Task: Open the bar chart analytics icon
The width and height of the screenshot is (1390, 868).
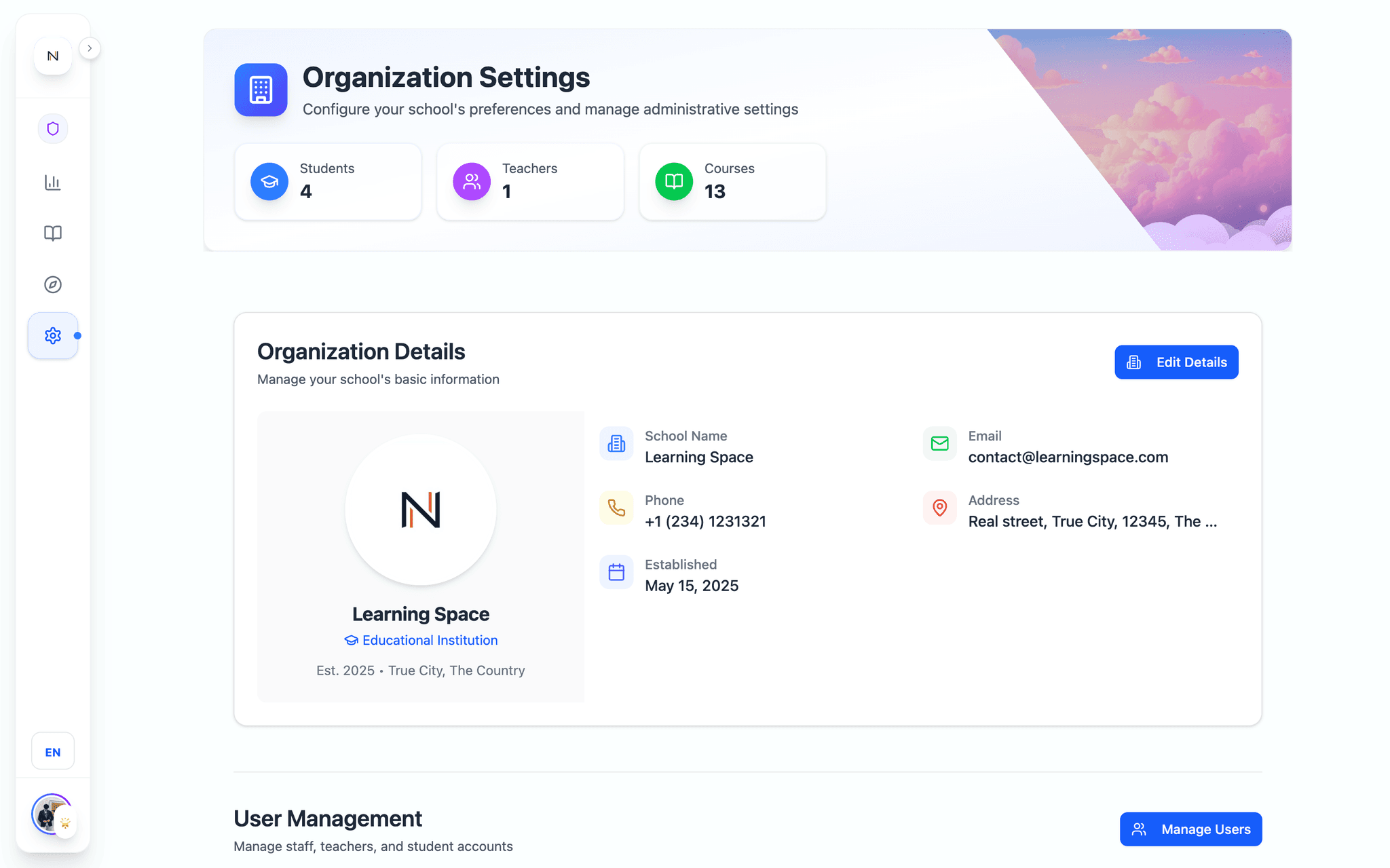Action: pyautogui.click(x=53, y=183)
